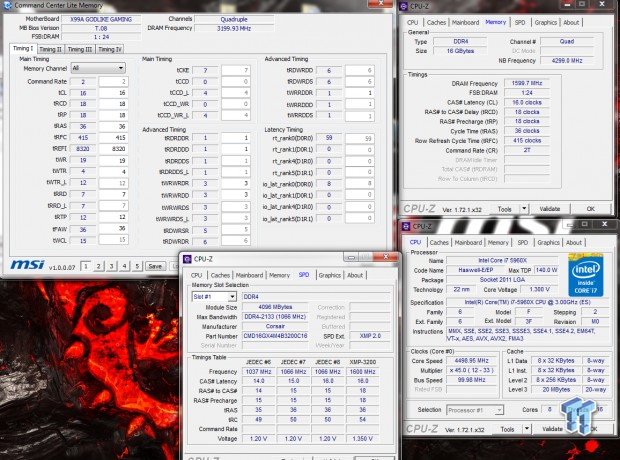Screen dimensions: 620x460
Task: Click the Intel Core i7 5960X name field
Action: (502, 261)
